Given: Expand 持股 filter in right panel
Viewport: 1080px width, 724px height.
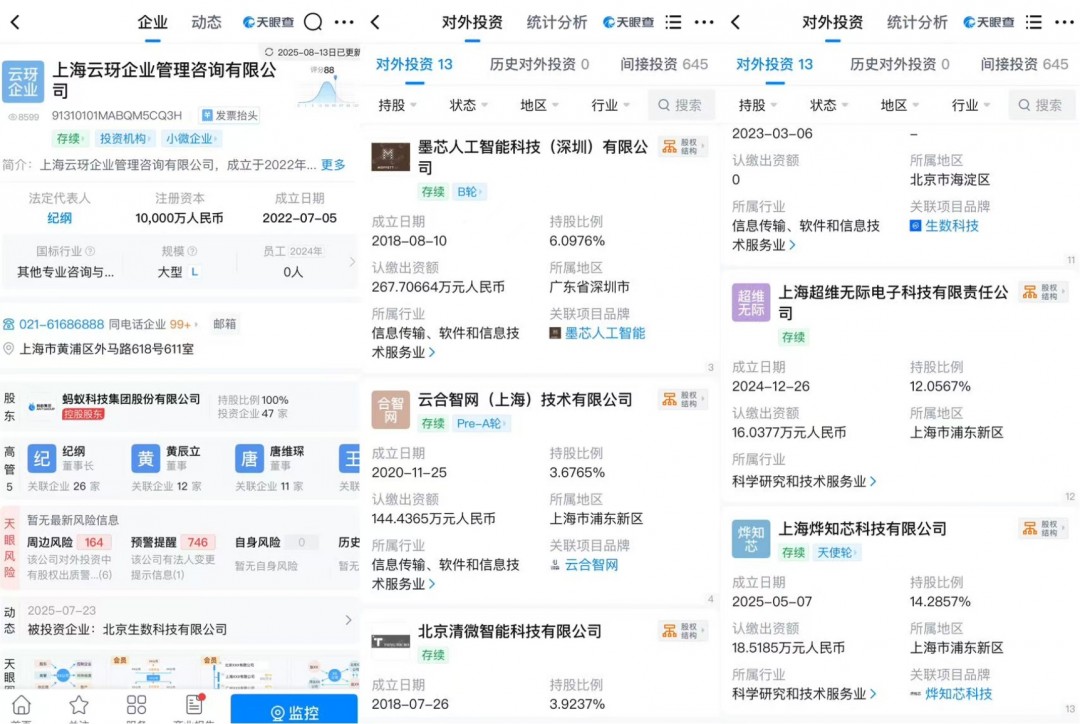Looking at the screenshot, I should pos(758,105).
